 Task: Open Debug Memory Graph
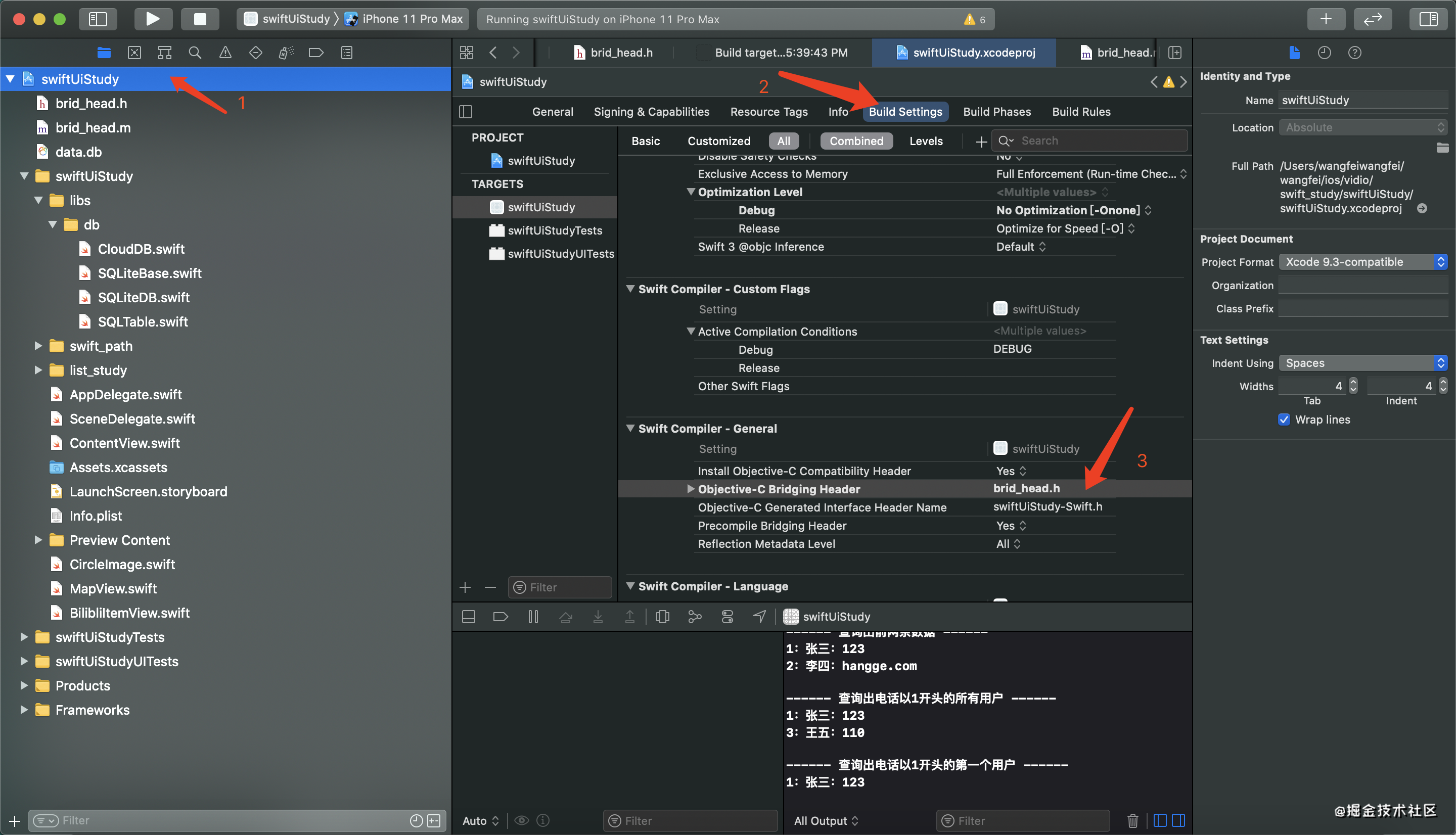(x=695, y=617)
